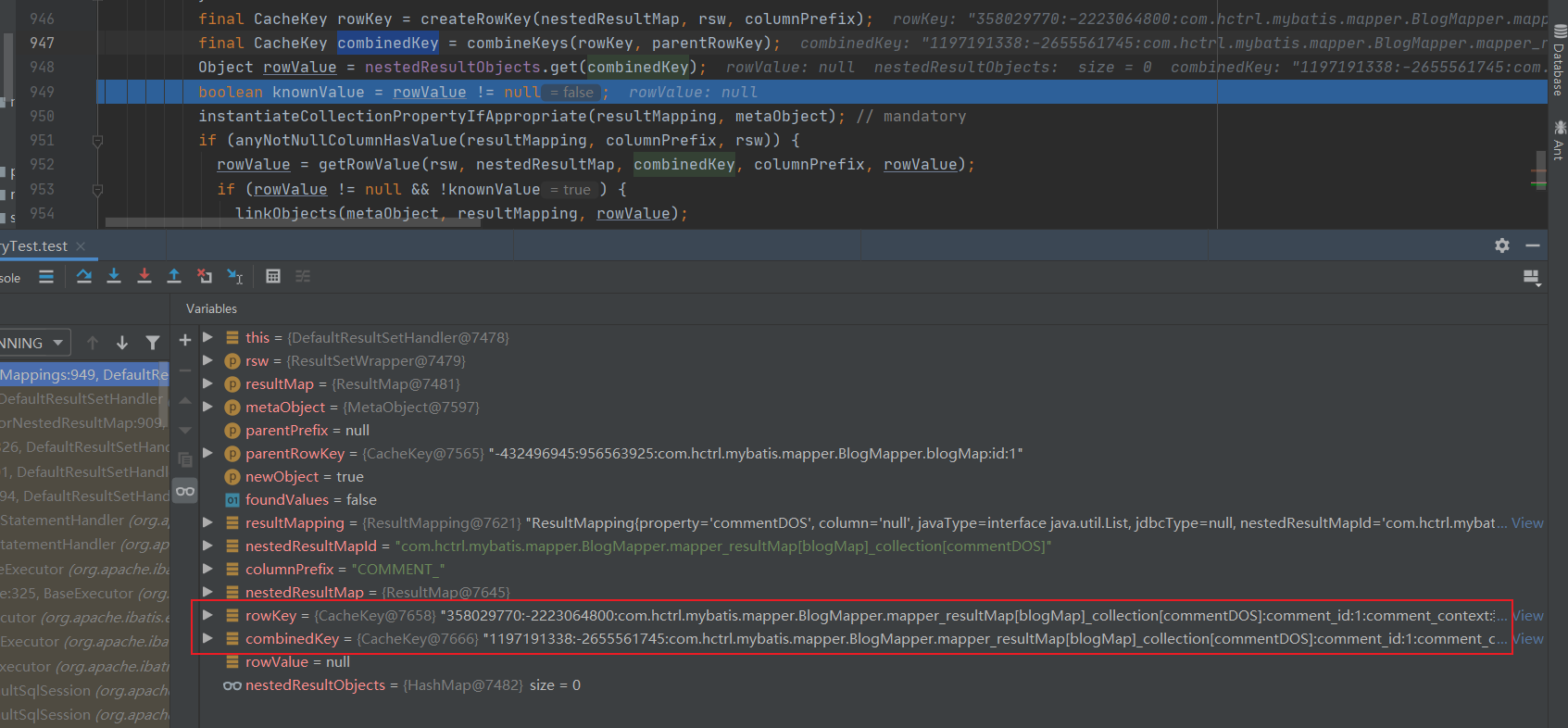Select the first StatementHandler (org.a… stack frame

click(x=84, y=521)
